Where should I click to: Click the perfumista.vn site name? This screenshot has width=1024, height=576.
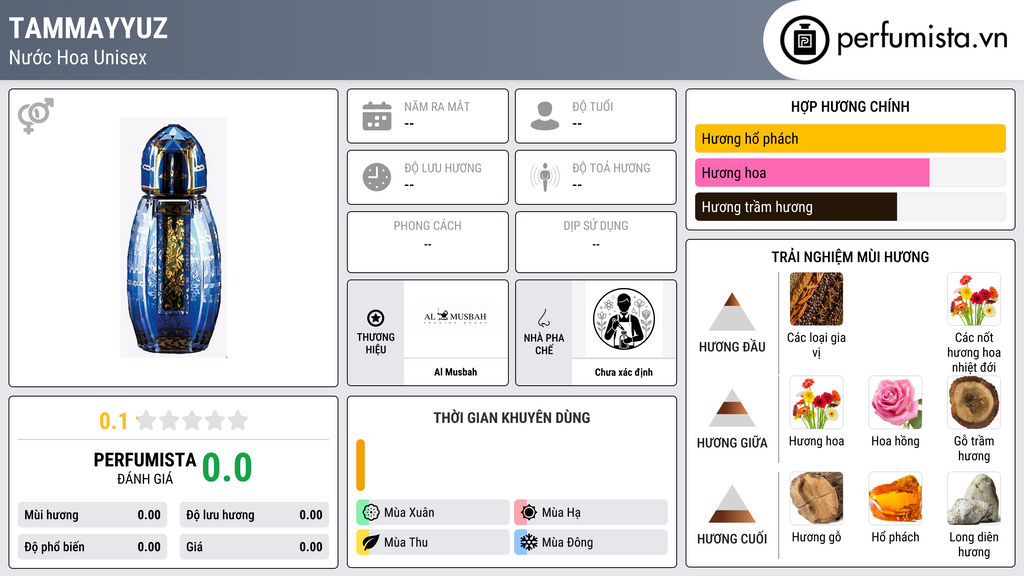[x=922, y=39]
